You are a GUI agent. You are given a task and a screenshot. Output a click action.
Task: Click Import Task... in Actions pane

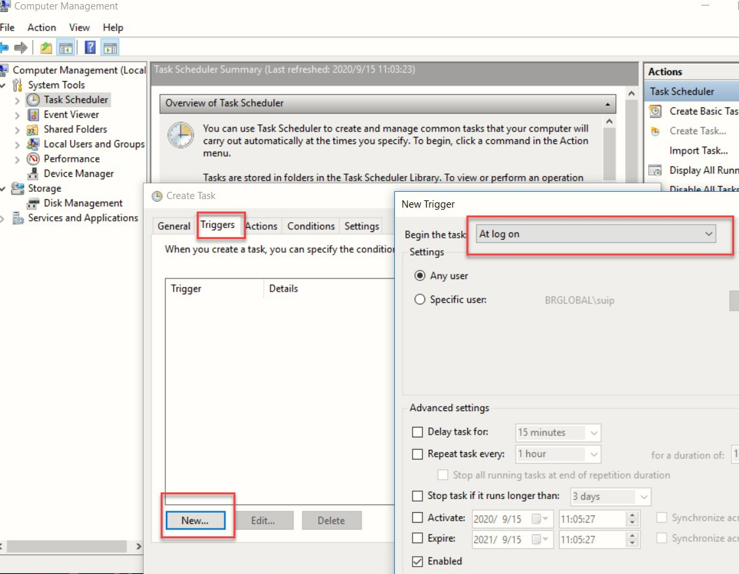pos(698,151)
